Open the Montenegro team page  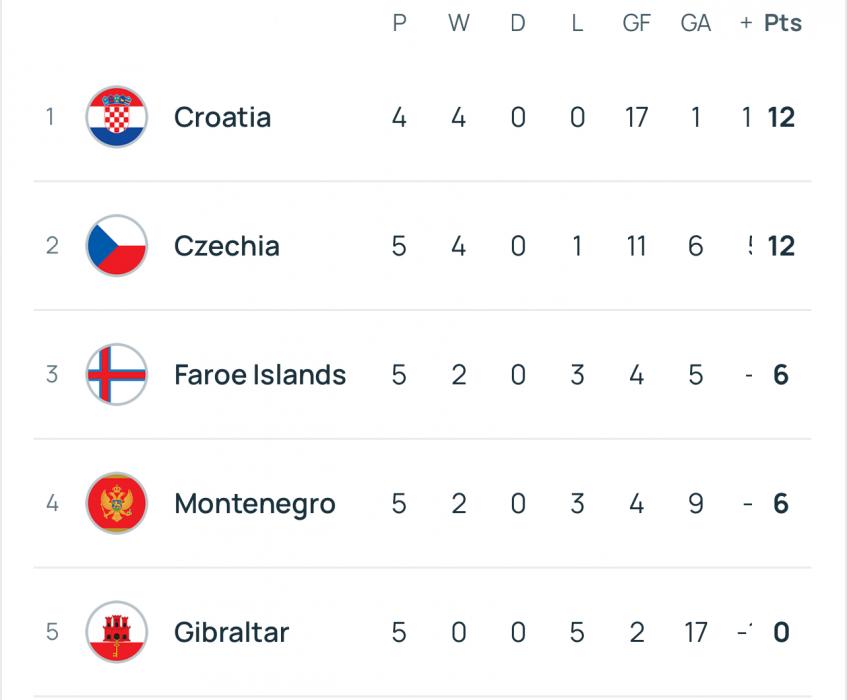coord(254,504)
